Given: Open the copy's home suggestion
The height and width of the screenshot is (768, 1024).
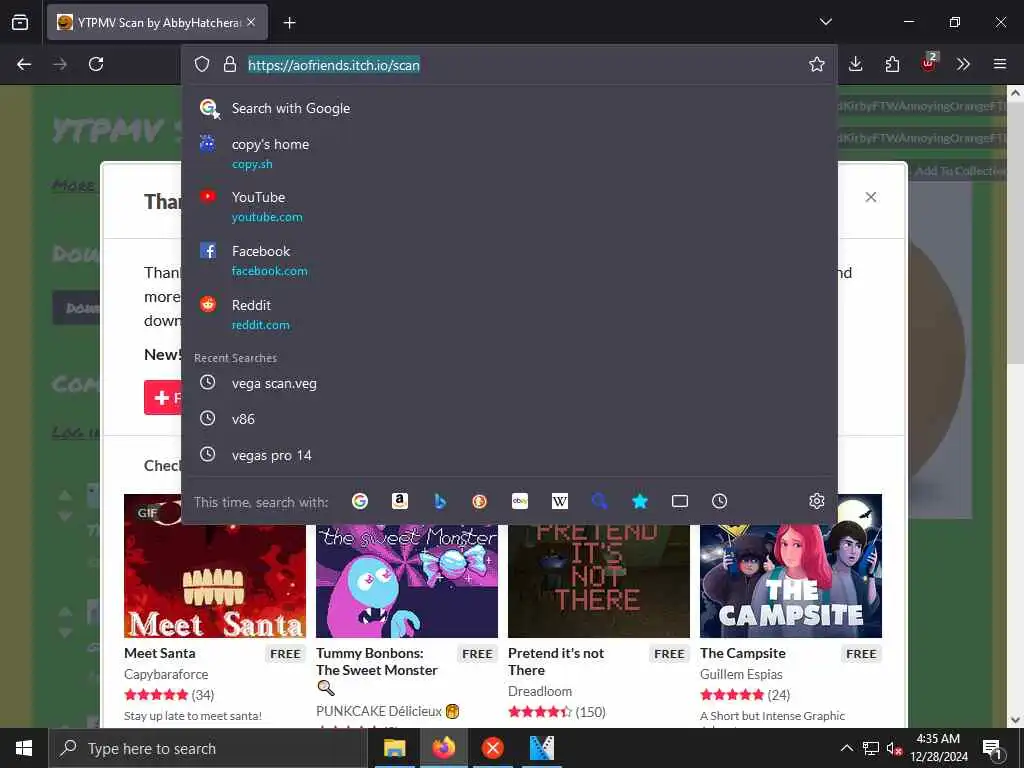Looking at the screenshot, I should [x=509, y=153].
